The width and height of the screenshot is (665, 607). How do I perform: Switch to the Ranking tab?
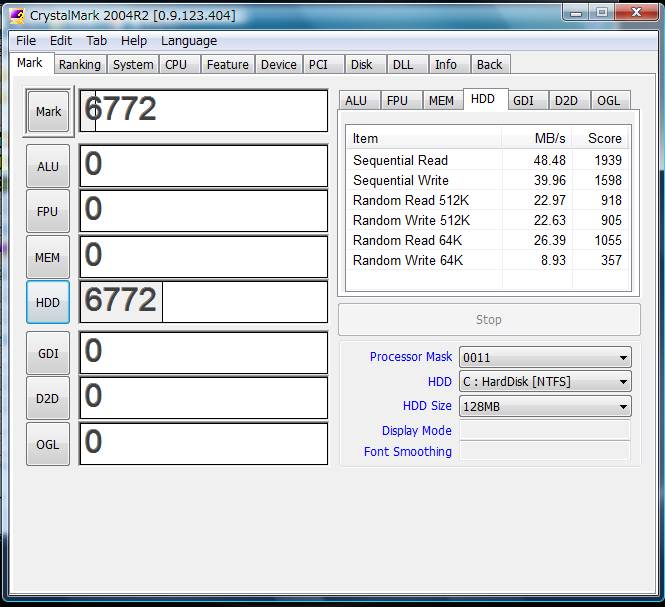[x=79, y=64]
